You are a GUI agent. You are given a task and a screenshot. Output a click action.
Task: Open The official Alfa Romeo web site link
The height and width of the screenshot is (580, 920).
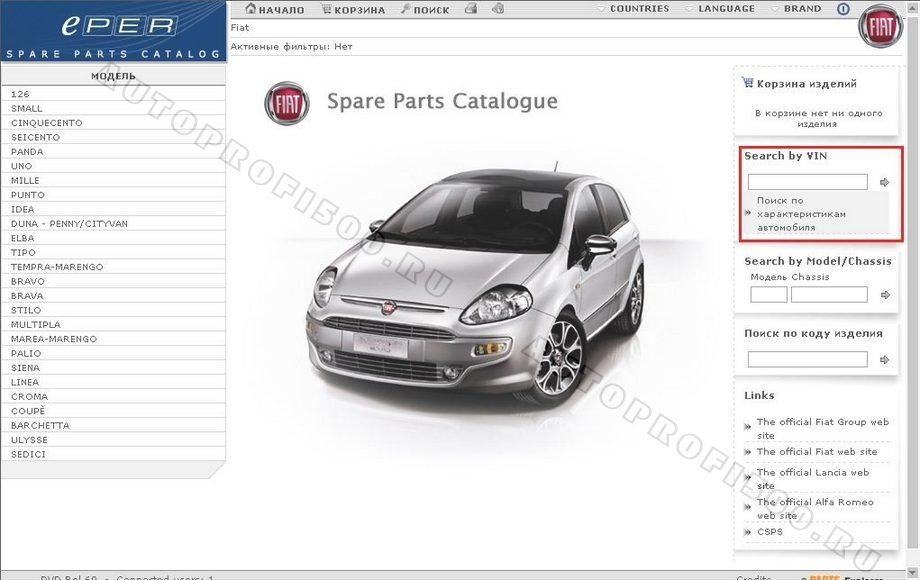[x=815, y=508]
